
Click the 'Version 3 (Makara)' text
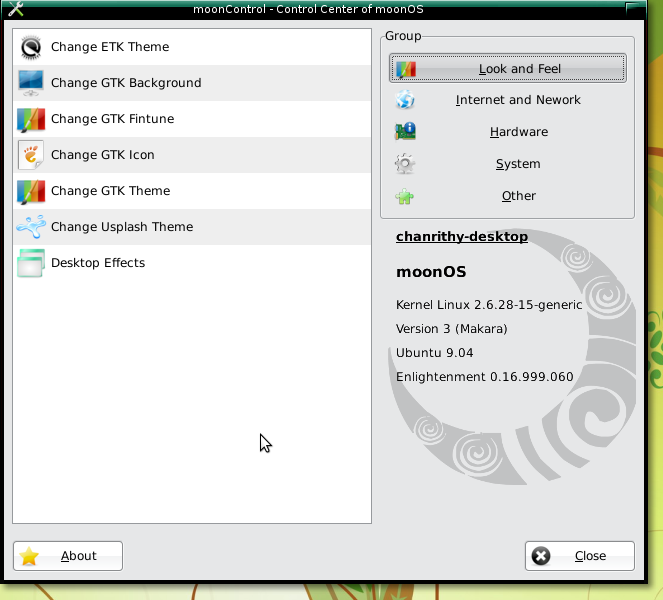(x=451, y=329)
